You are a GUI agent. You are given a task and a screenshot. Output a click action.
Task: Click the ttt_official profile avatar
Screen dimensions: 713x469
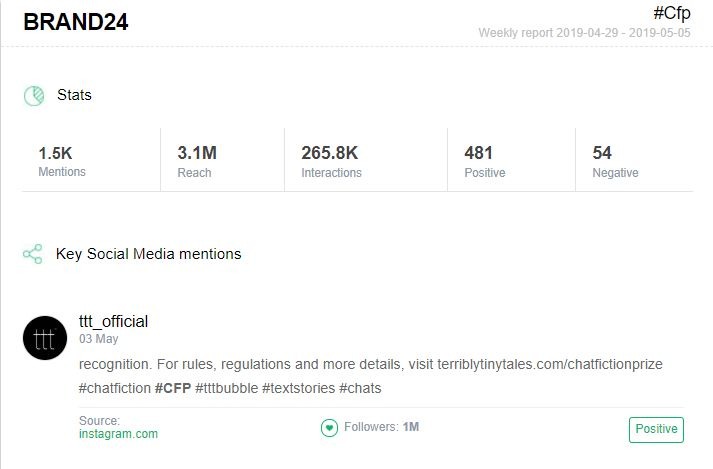pyautogui.click(x=45, y=339)
